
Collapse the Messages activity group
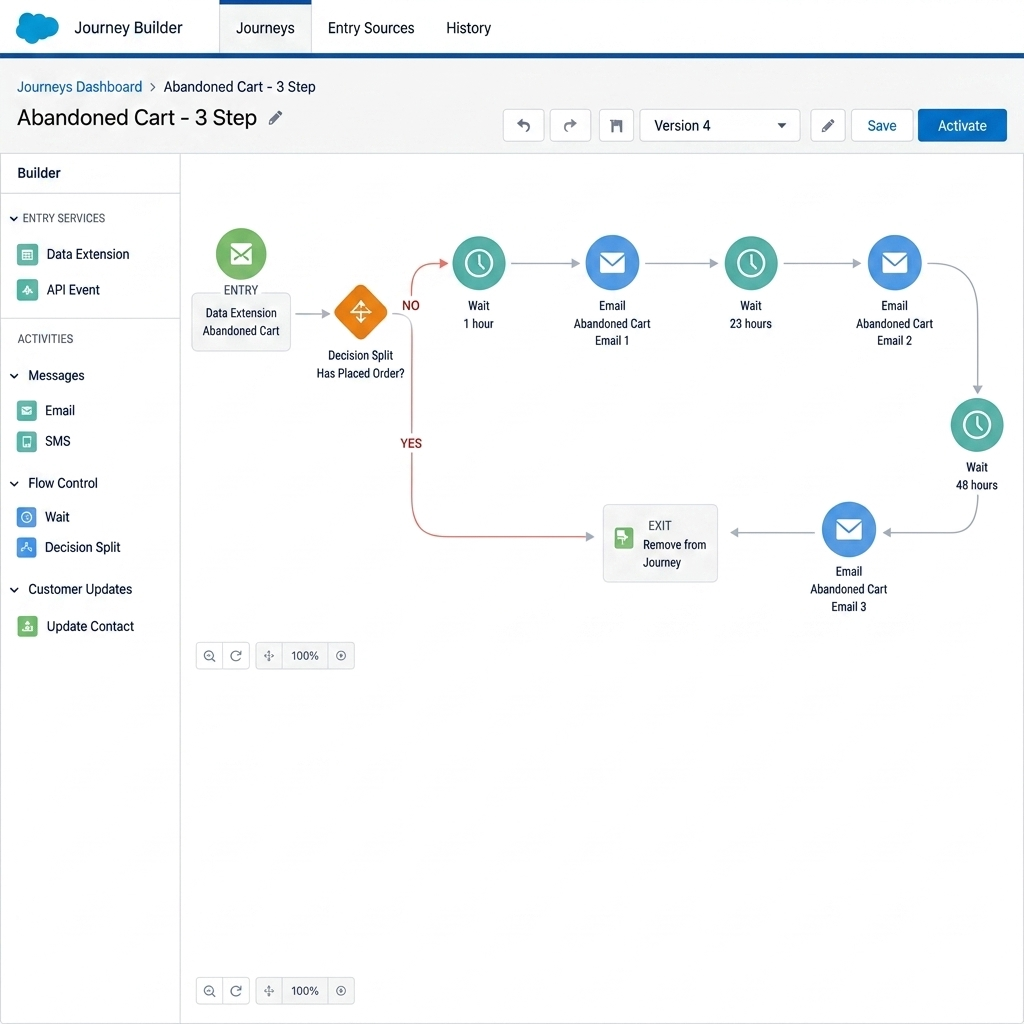pyautogui.click(x=14, y=376)
